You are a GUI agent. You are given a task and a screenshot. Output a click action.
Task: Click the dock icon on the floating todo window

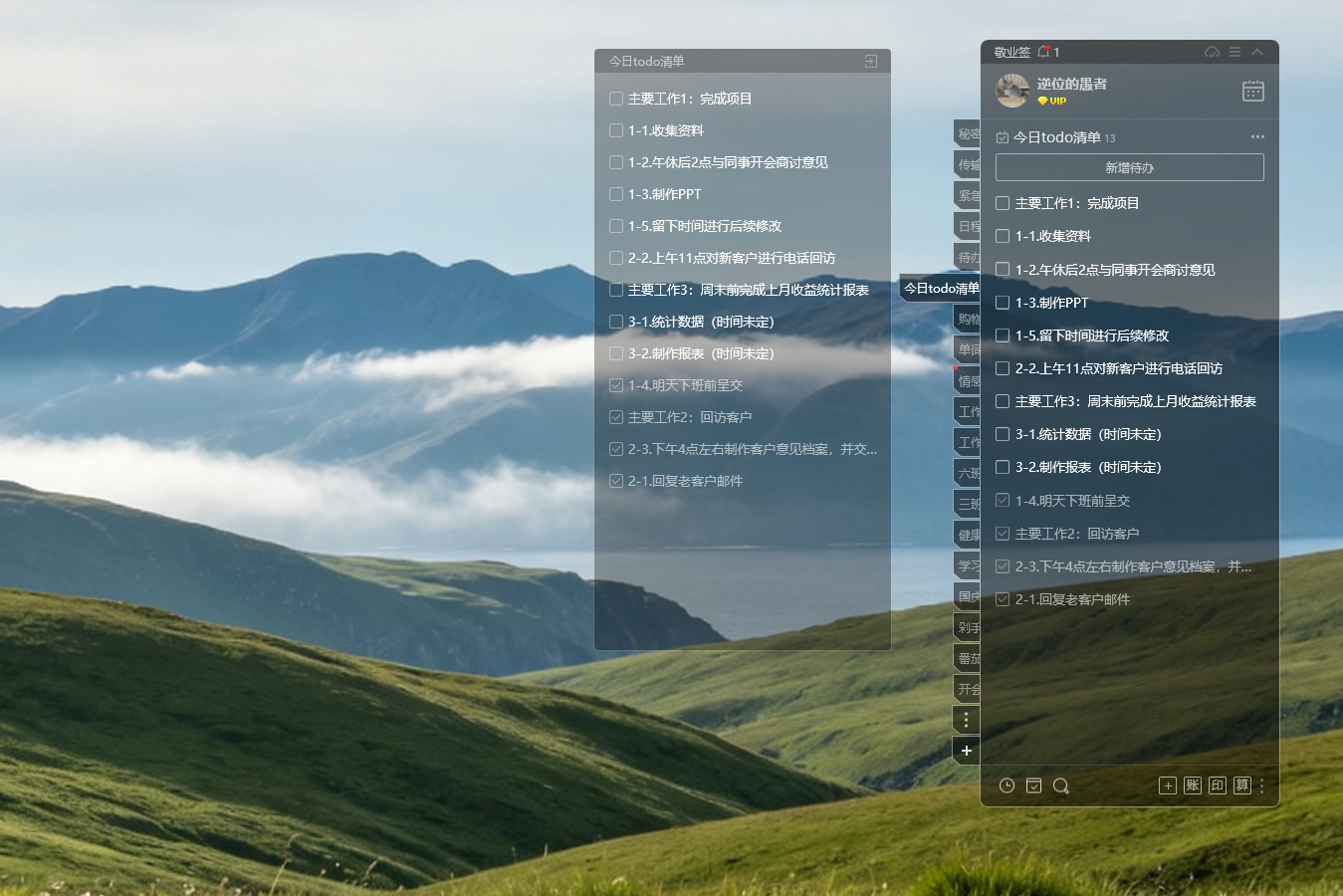(871, 62)
